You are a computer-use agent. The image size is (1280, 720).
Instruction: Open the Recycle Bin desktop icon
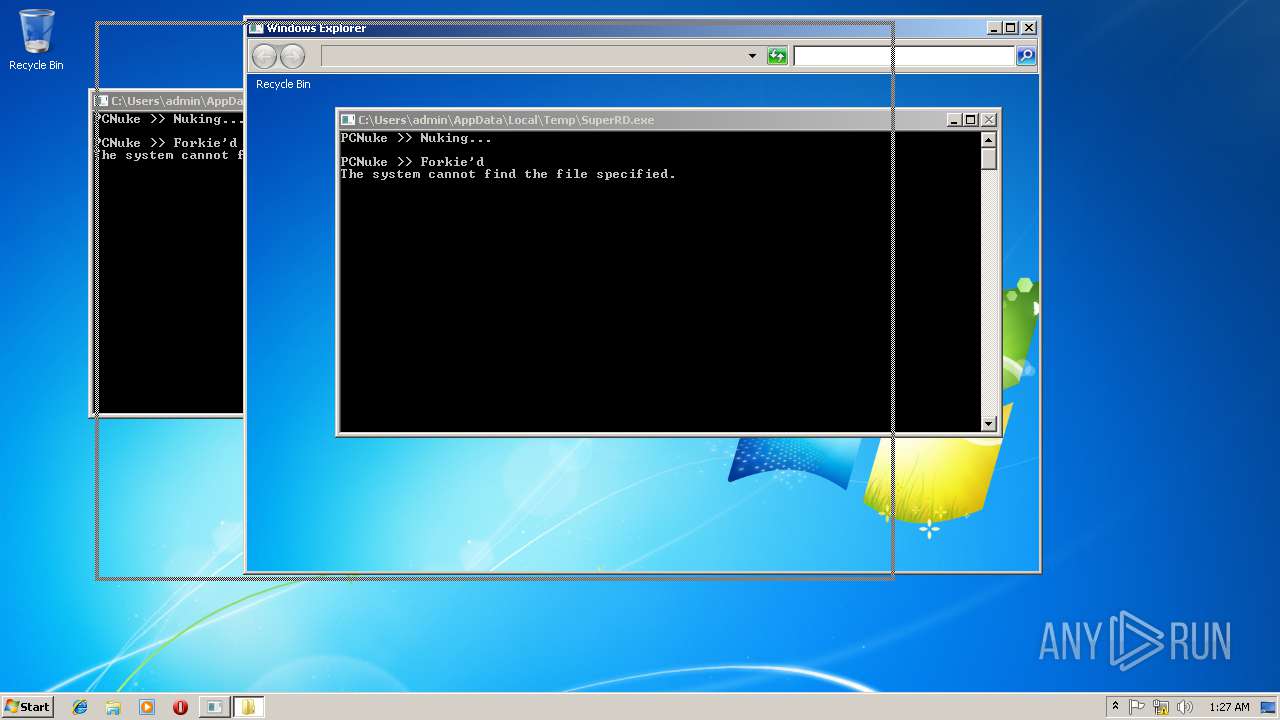click(x=36, y=40)
